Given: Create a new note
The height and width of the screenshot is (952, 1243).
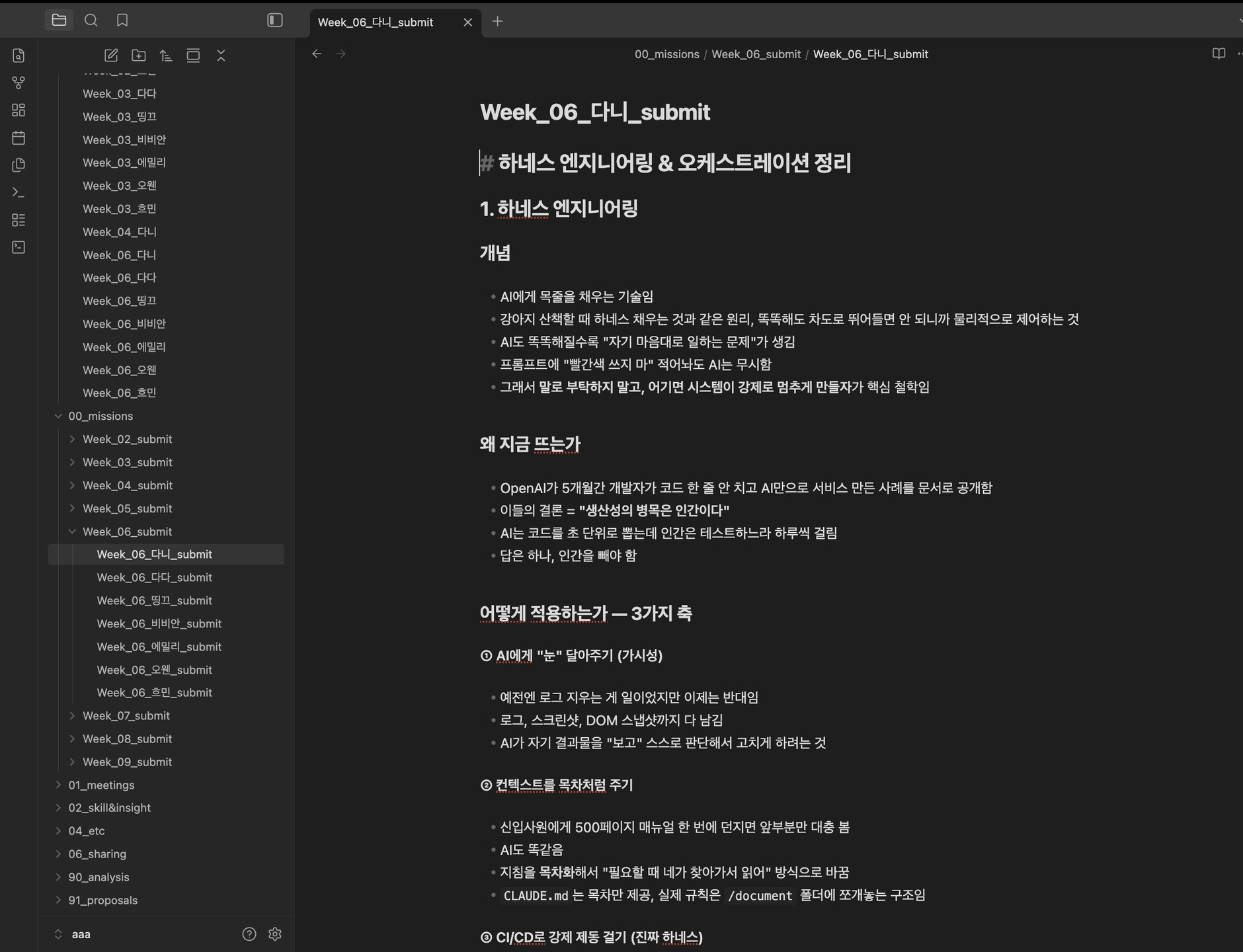Looking at the screenshot, I should 111,56.
